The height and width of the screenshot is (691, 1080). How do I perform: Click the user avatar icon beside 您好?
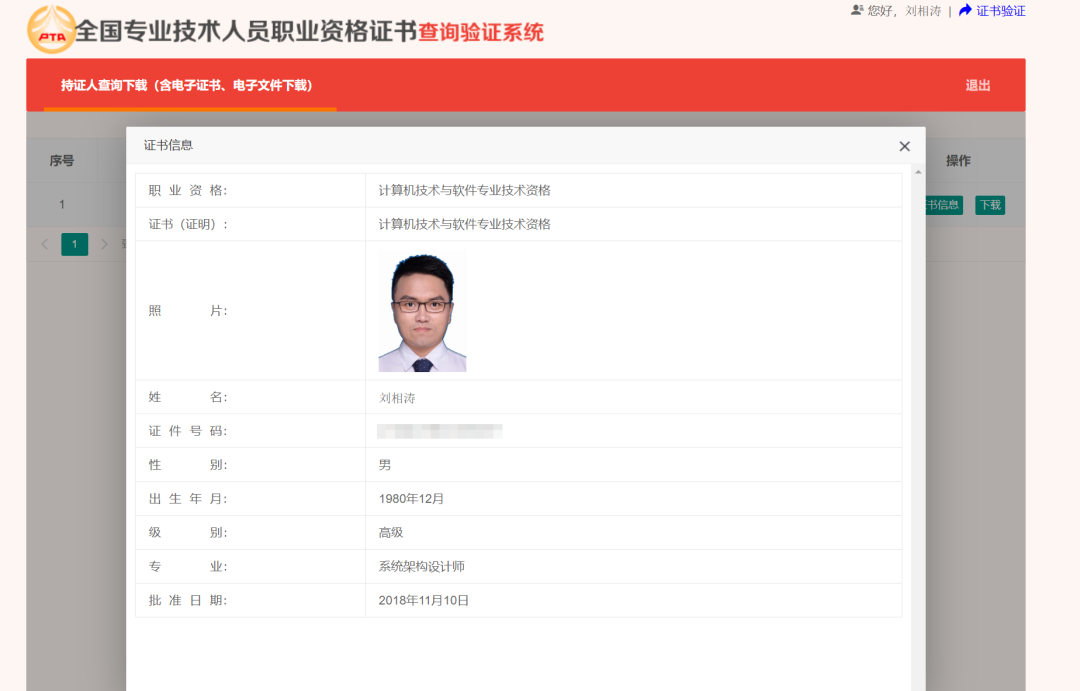(x=857, y=10)
